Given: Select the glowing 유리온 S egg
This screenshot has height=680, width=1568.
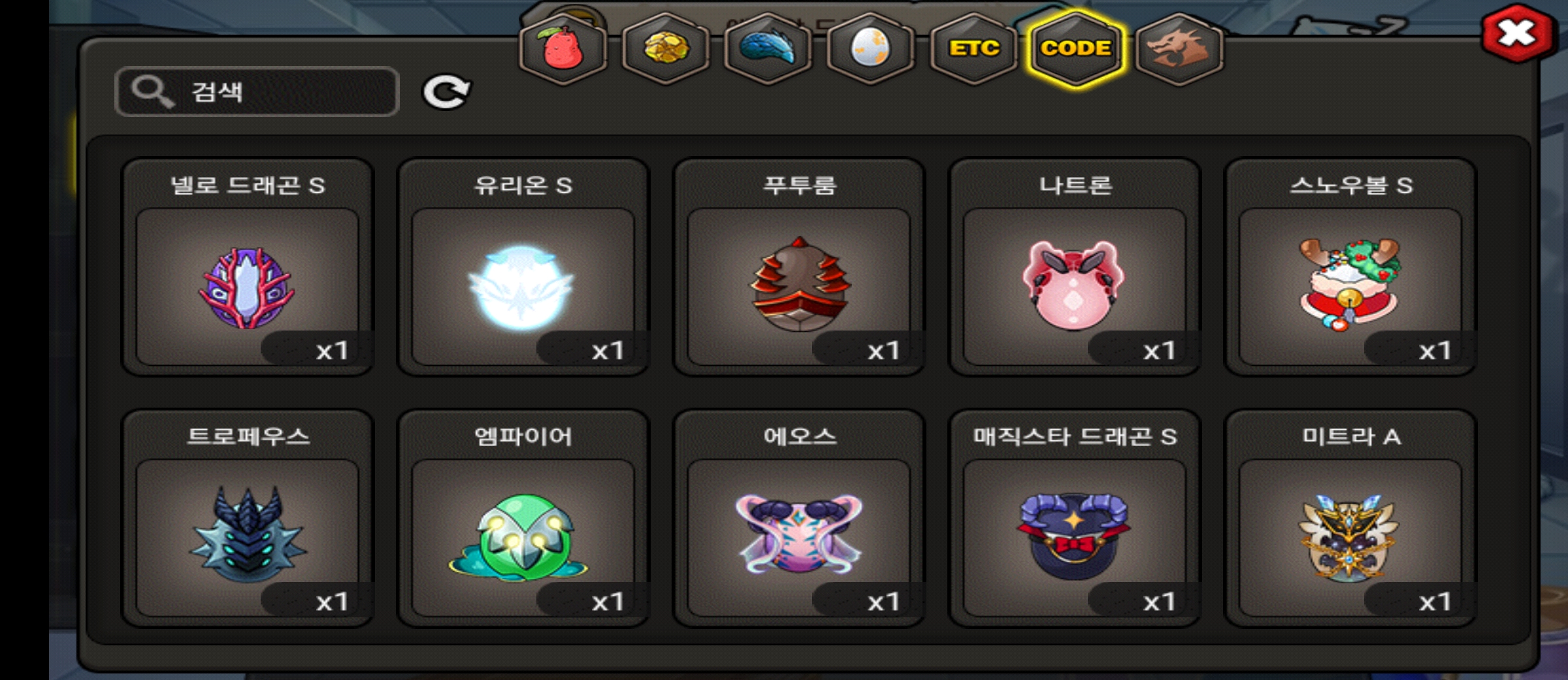Looking at the screenshot, I should 523,267.
